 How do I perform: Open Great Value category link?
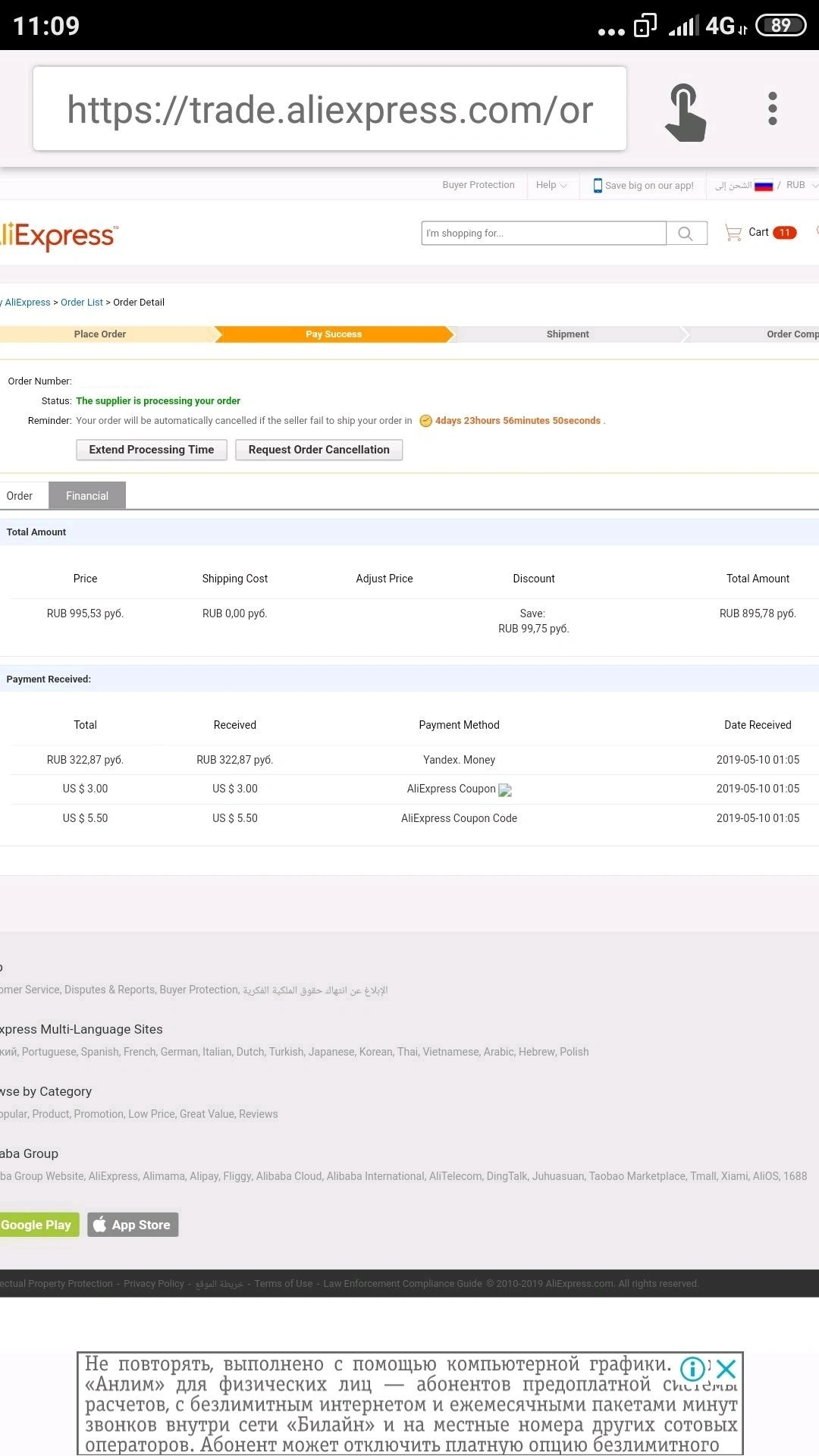(x=206, y=1114)
